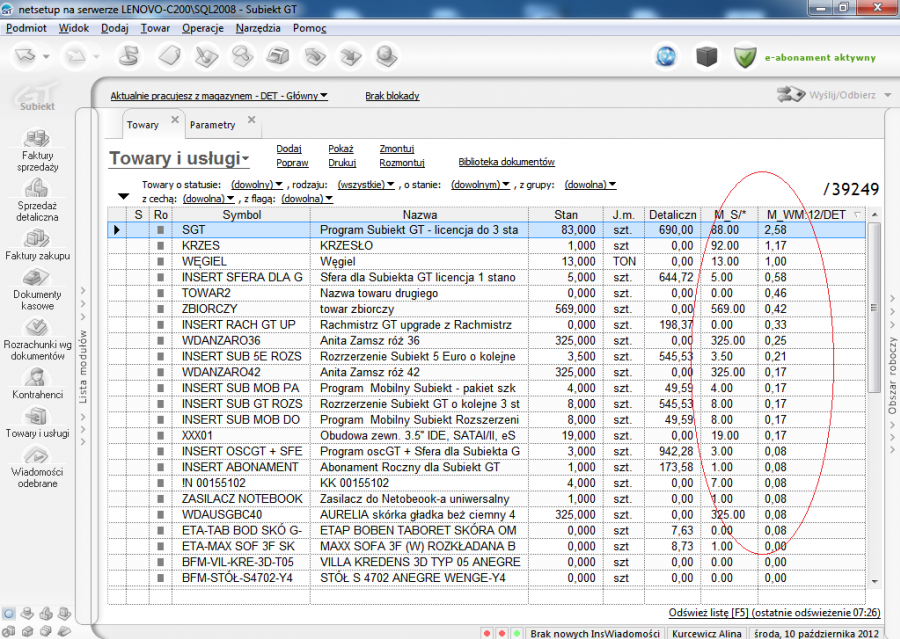
Task: Click the green shield e-abonament icon
Action: pos(745,57)
